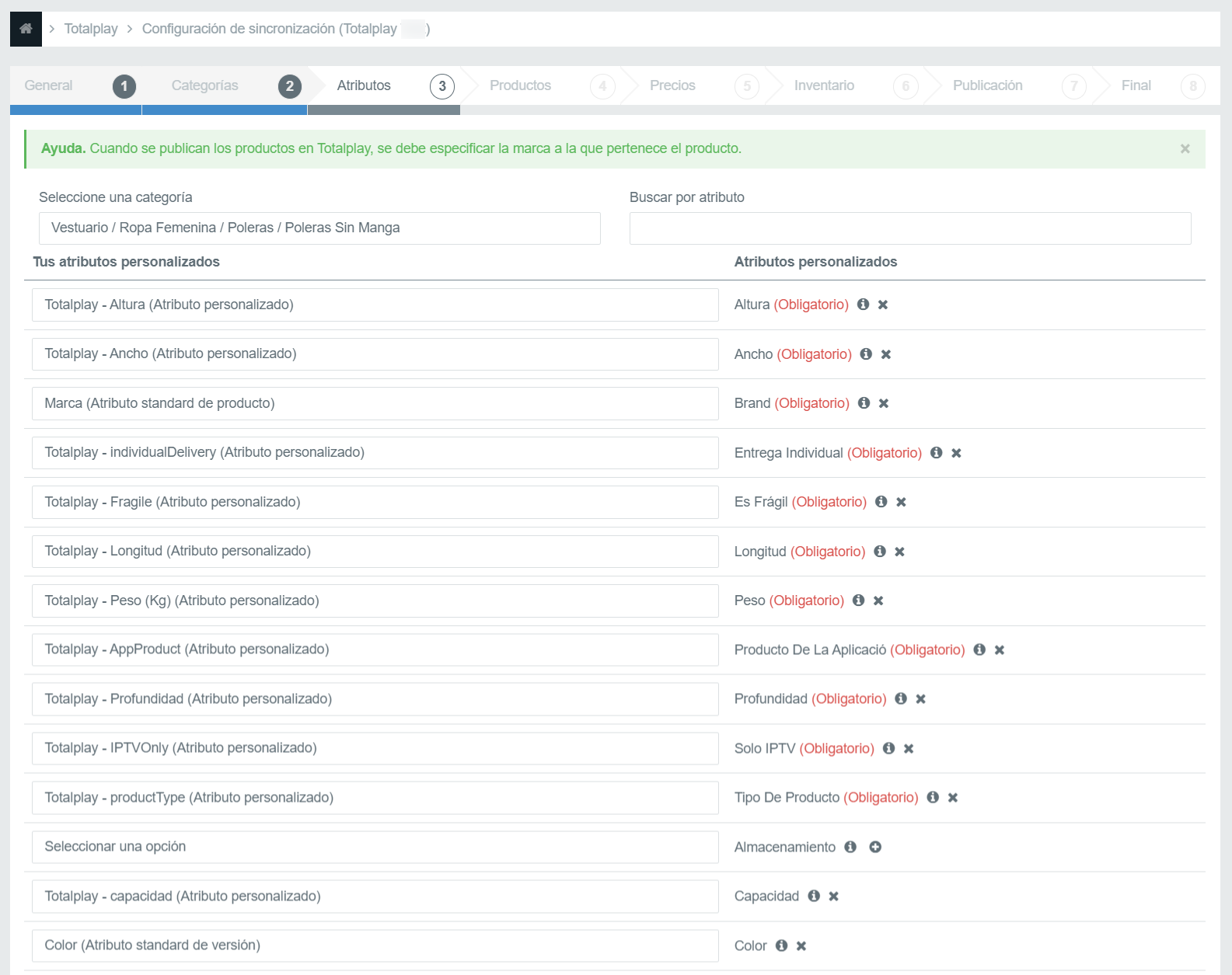Remove the Capacidad attribute mapping
The image size is (1232, 975).
tap(834, 897)
